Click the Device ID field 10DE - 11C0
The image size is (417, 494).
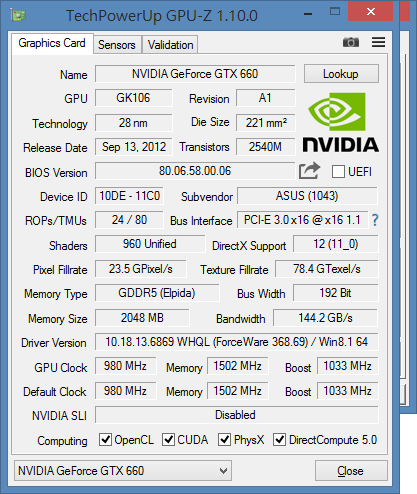pos(129,196)
